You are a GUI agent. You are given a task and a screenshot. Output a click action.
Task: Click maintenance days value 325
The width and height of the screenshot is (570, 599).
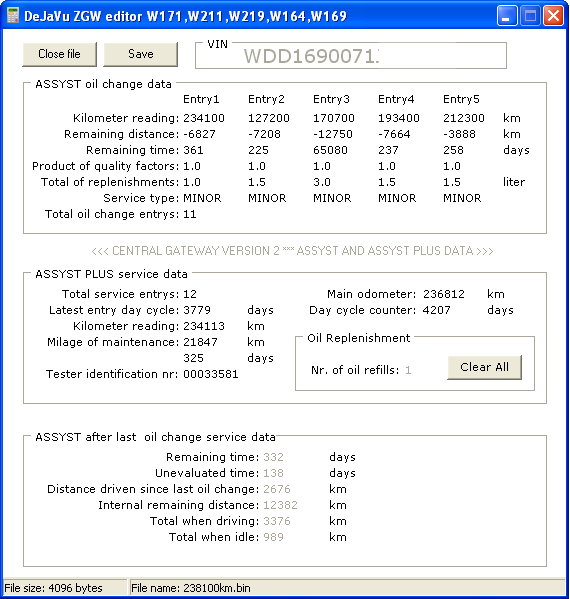pyautogui.click(x=193, y=358)
